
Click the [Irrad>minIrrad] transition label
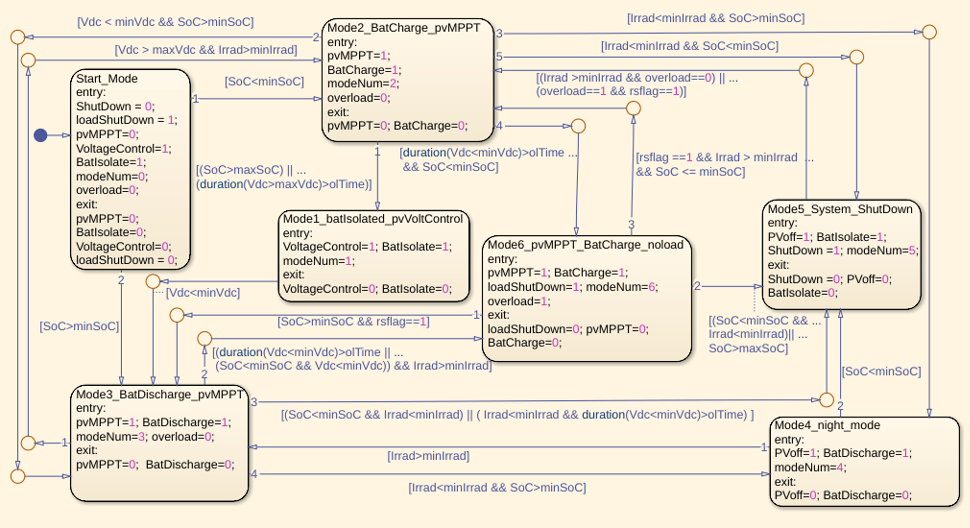point(428,456)
